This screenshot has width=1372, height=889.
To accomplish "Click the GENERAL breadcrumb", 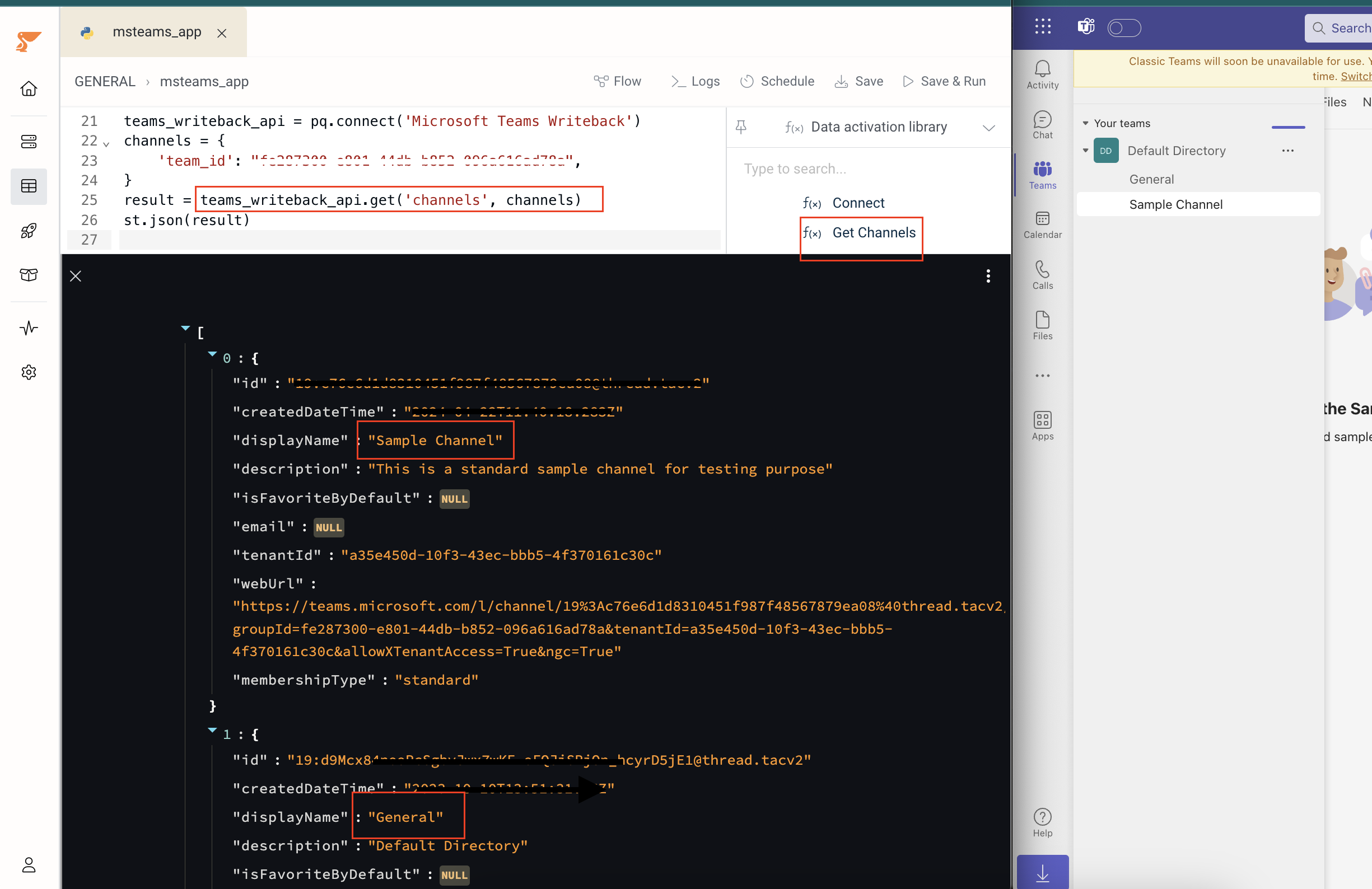I will (x=105, y=81).
